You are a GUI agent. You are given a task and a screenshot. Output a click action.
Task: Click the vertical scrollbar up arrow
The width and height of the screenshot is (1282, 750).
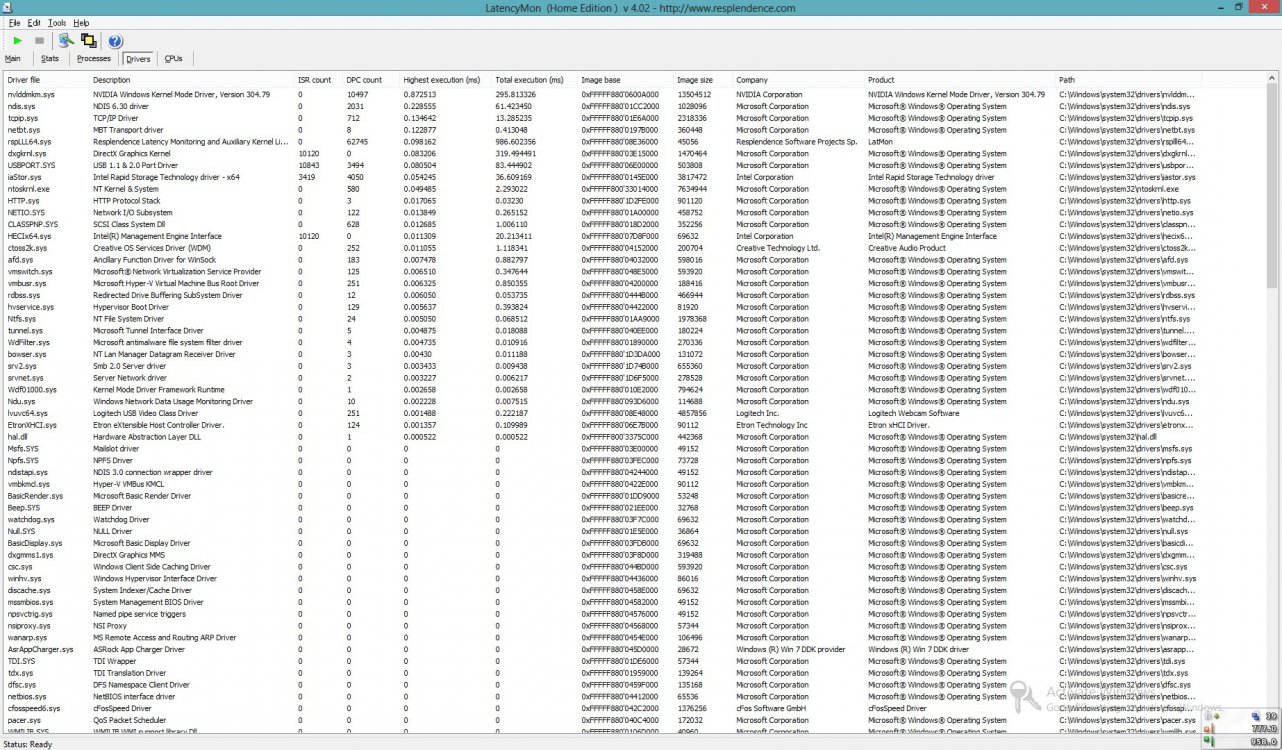coord(1273,79)
